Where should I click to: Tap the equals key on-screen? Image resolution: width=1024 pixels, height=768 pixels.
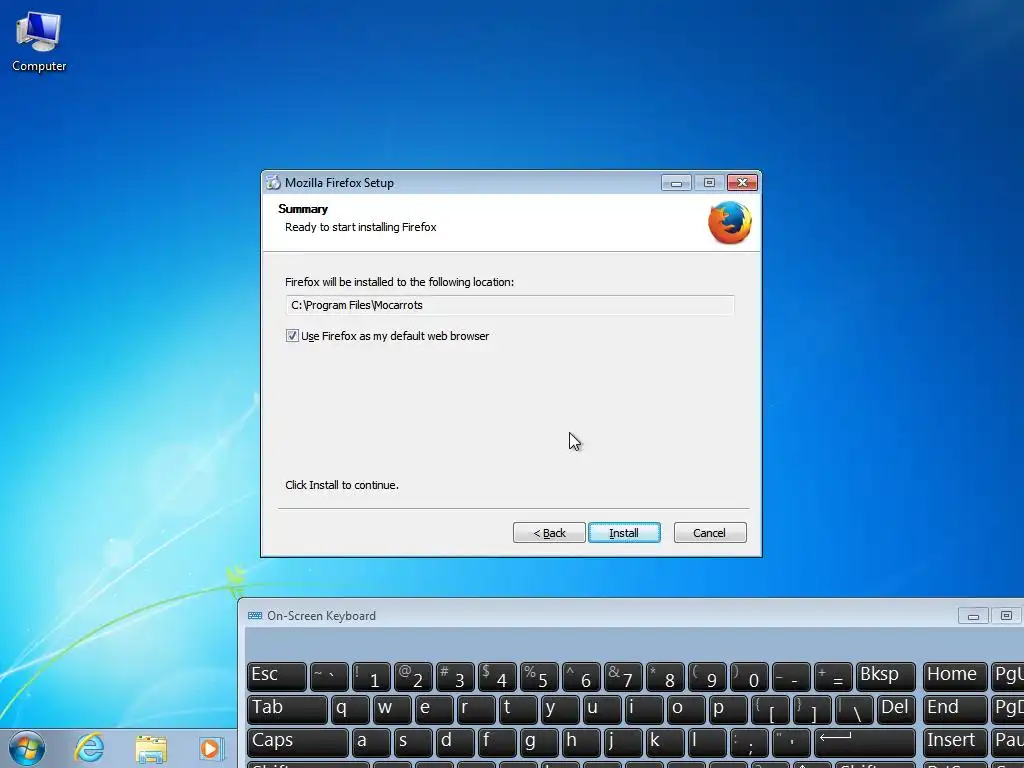[833, 677]
